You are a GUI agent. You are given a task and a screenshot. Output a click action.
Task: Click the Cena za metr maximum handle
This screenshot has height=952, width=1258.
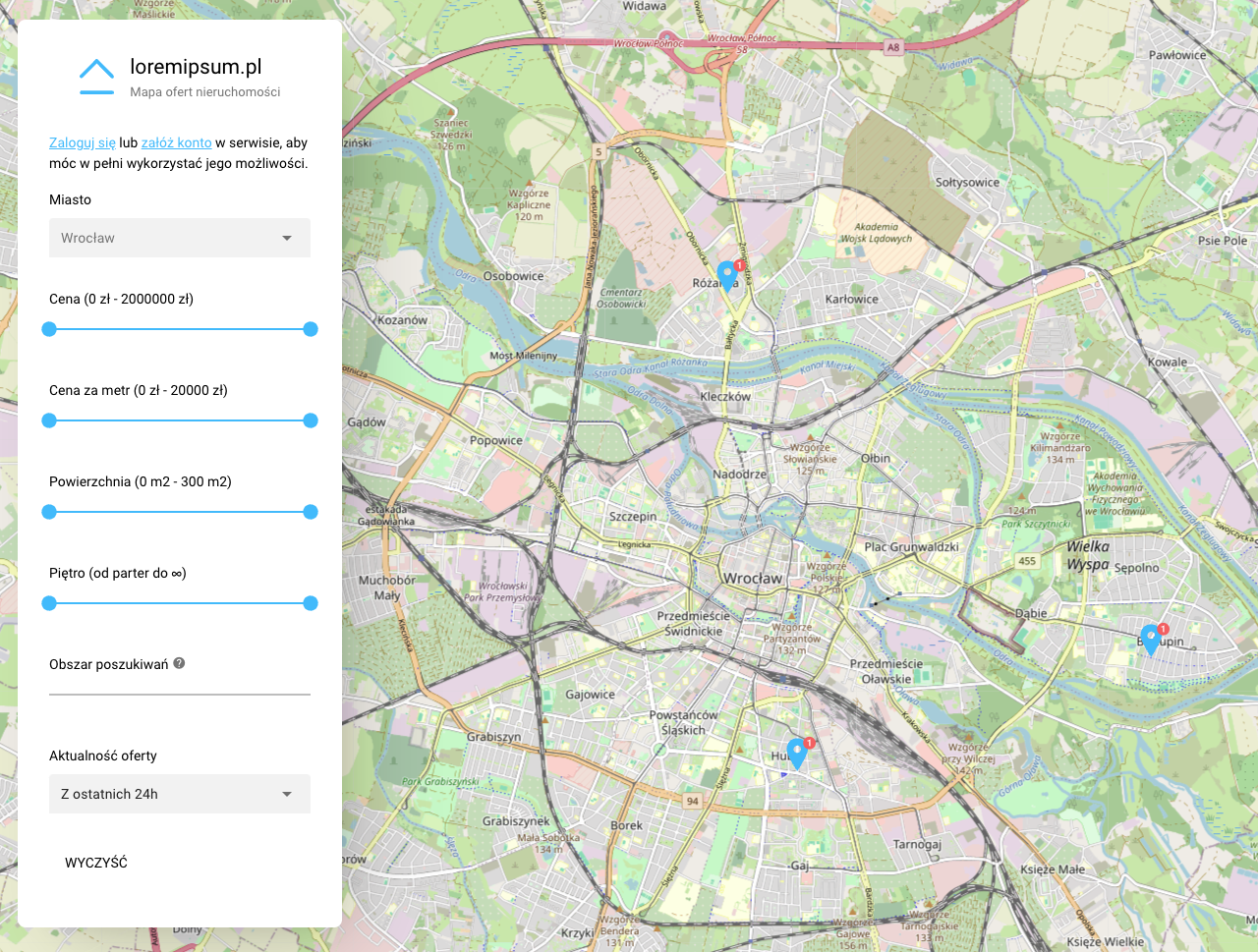point(311,420)
